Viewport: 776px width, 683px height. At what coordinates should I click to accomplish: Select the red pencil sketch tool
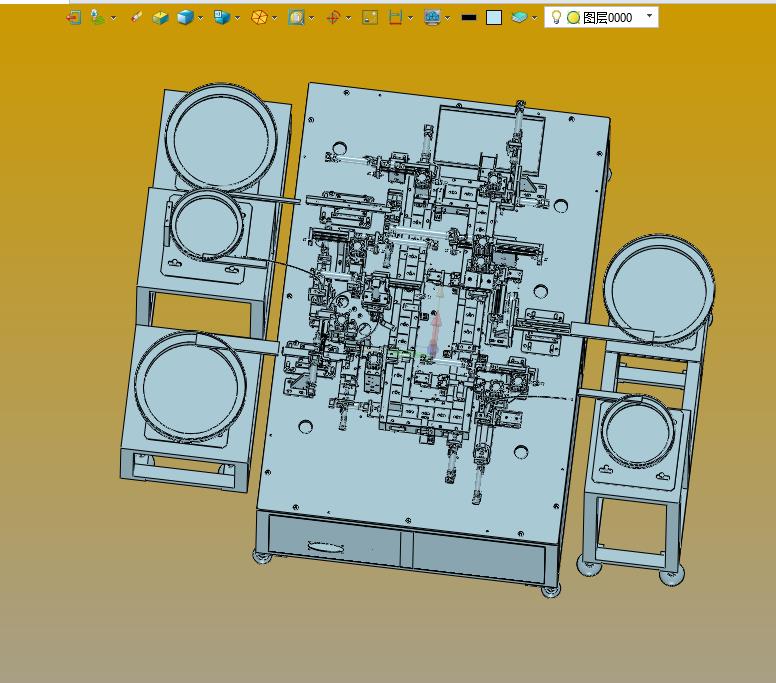tap(136, 18)
